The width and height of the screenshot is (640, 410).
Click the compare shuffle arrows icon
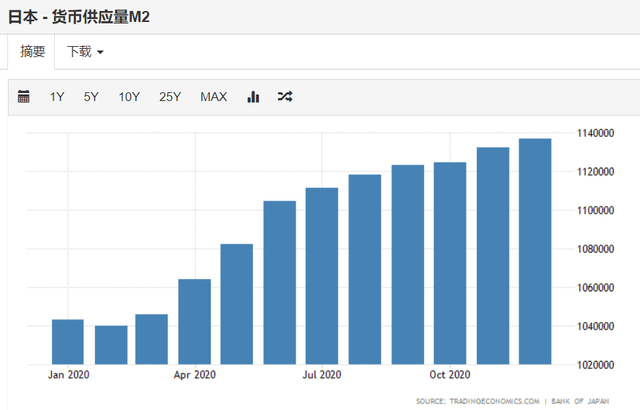(285, 97)
